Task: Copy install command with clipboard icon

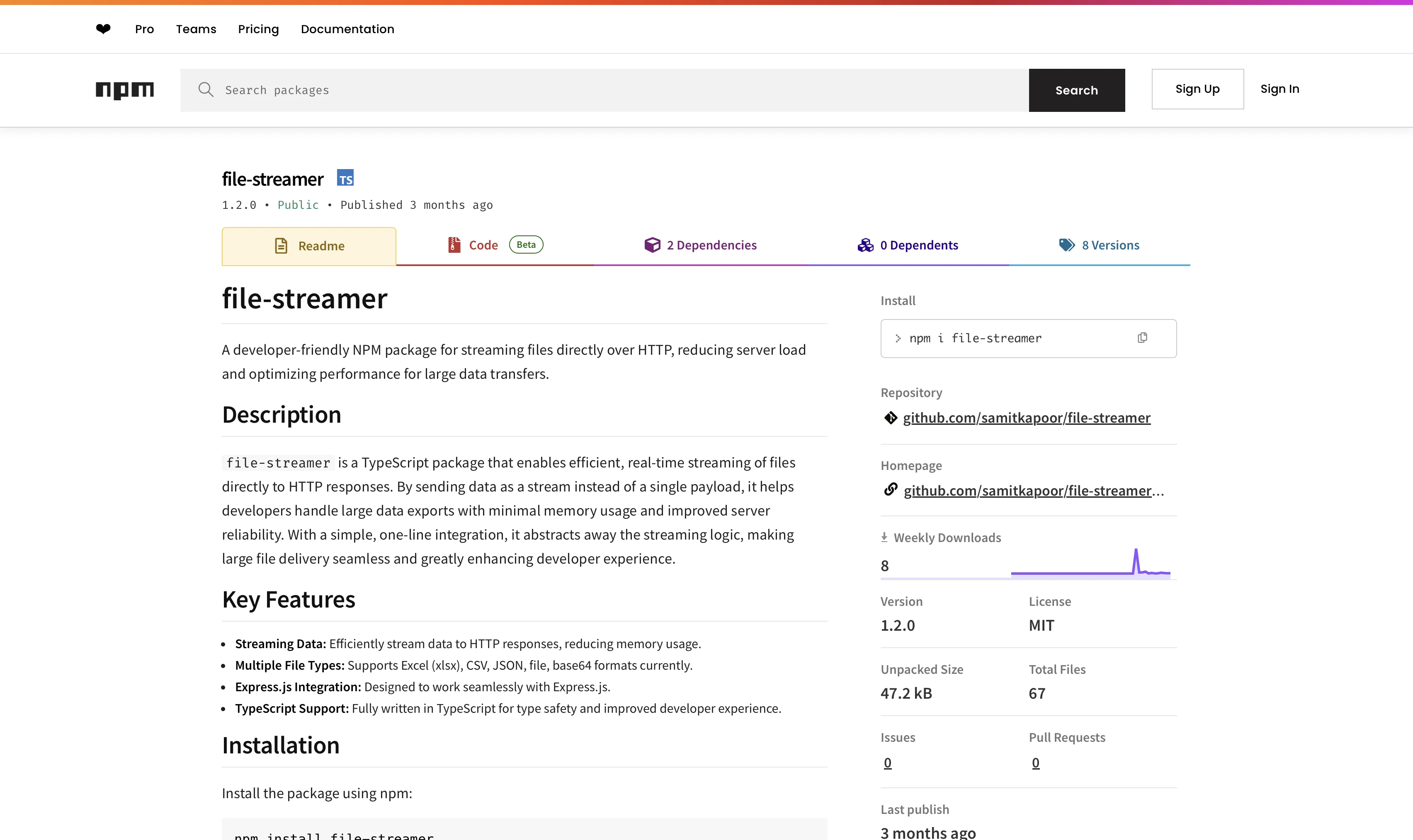Action: [1142, 338]
